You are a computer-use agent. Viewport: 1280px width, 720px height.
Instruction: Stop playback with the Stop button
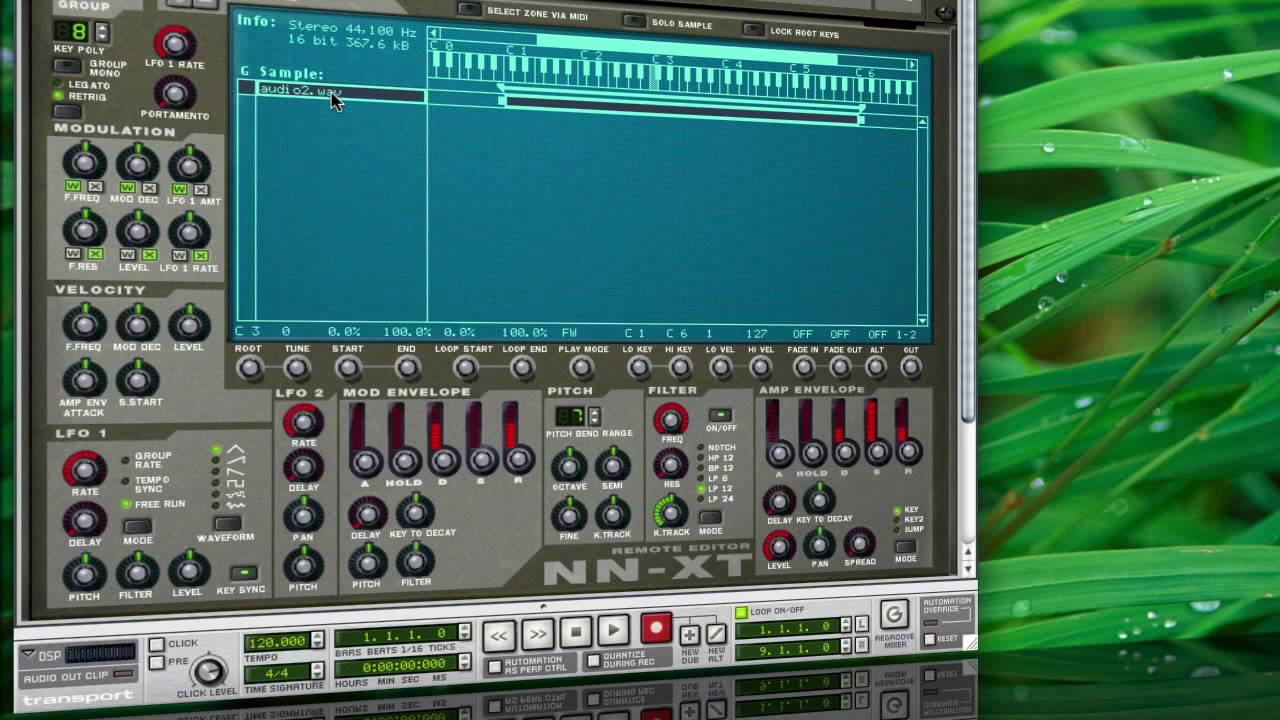tap(575, 632)
